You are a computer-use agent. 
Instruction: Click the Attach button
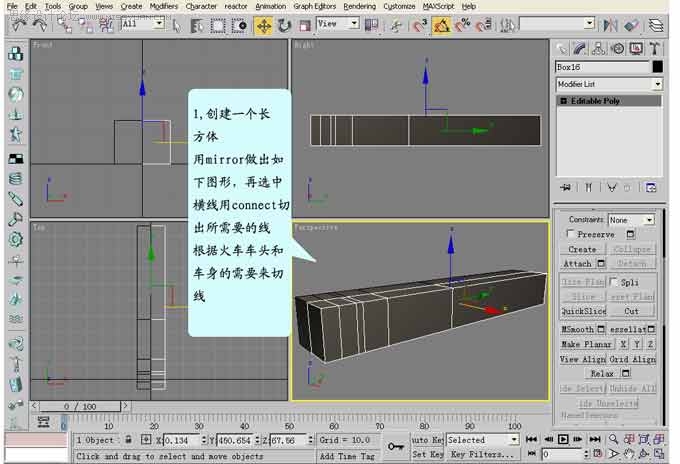(x=578, y=264)
